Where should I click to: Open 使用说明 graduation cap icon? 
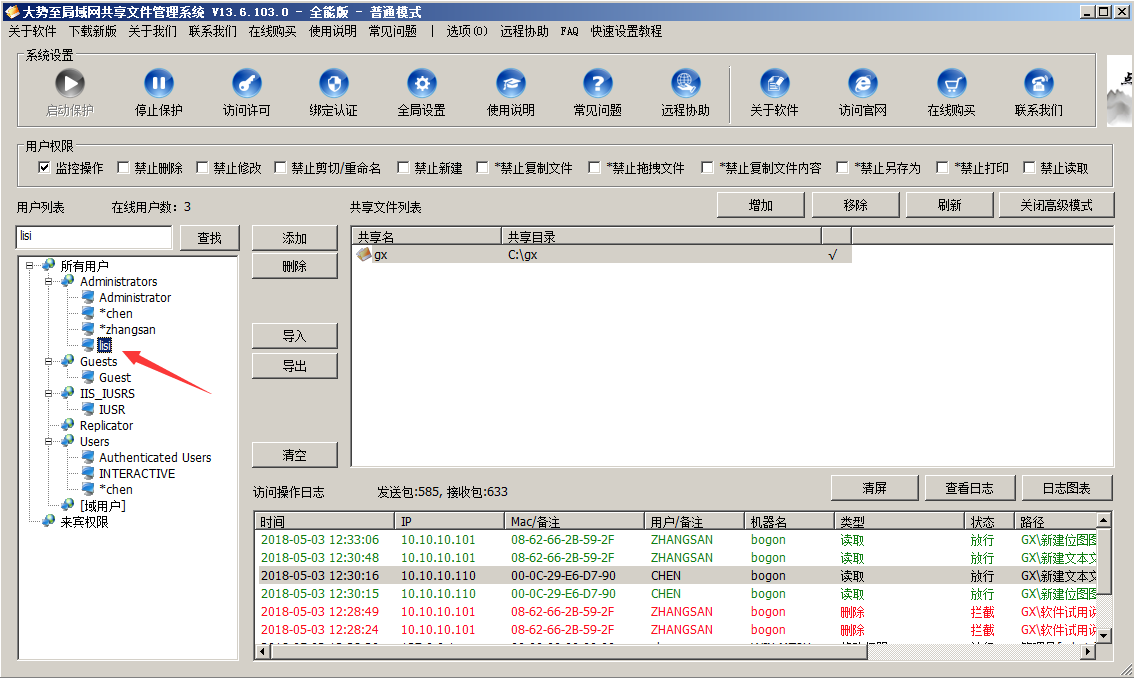510,84
